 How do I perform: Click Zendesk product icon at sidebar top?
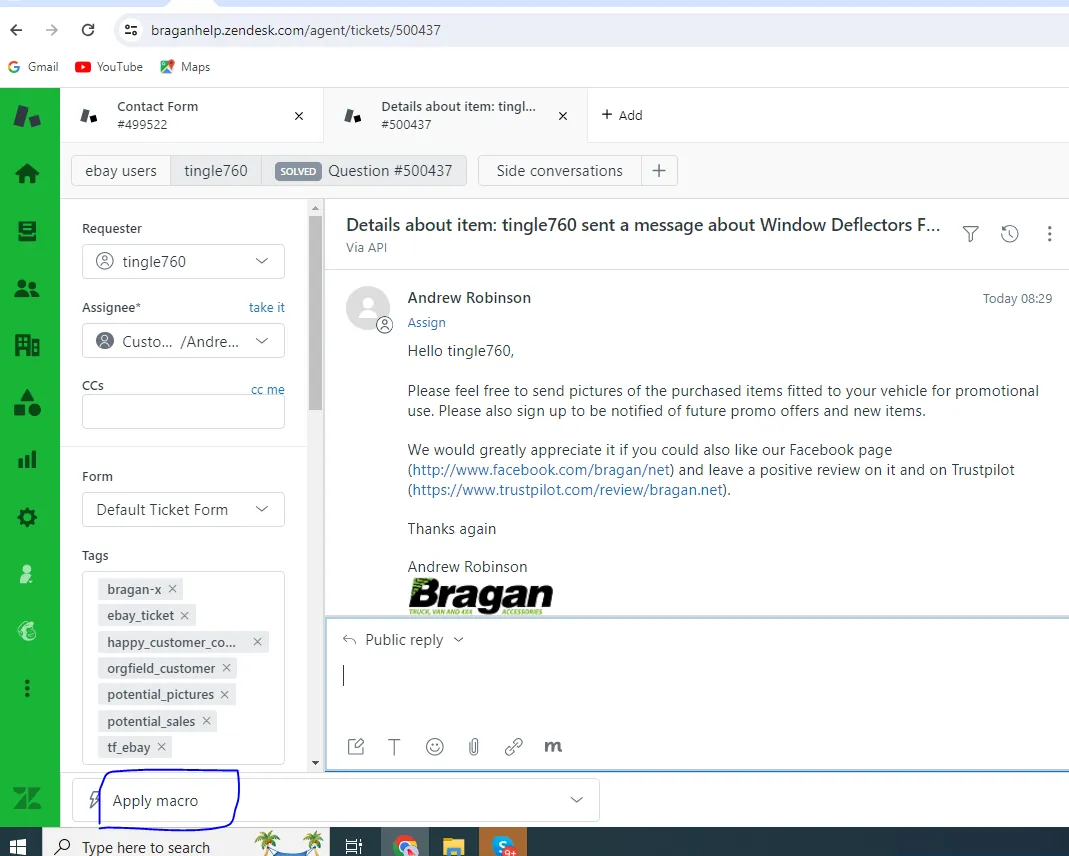(x=27, y=117)
